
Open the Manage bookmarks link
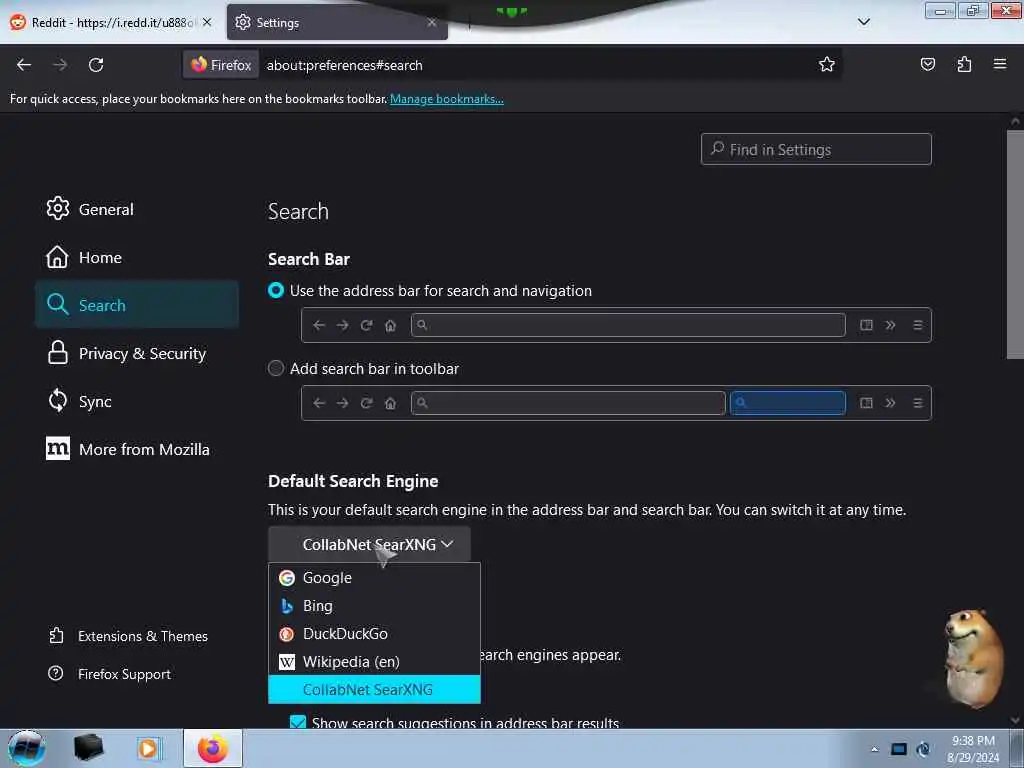tap(447, 99)
